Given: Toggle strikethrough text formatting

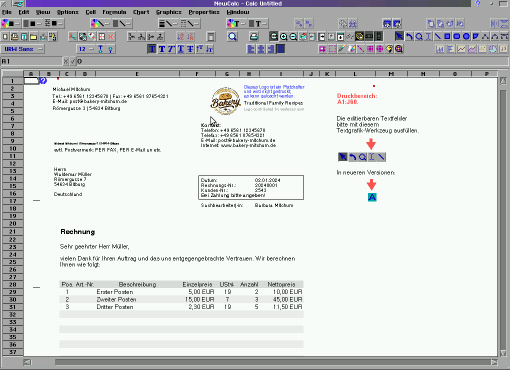Looking at the screenshot, I should click(x=190, y=49).
